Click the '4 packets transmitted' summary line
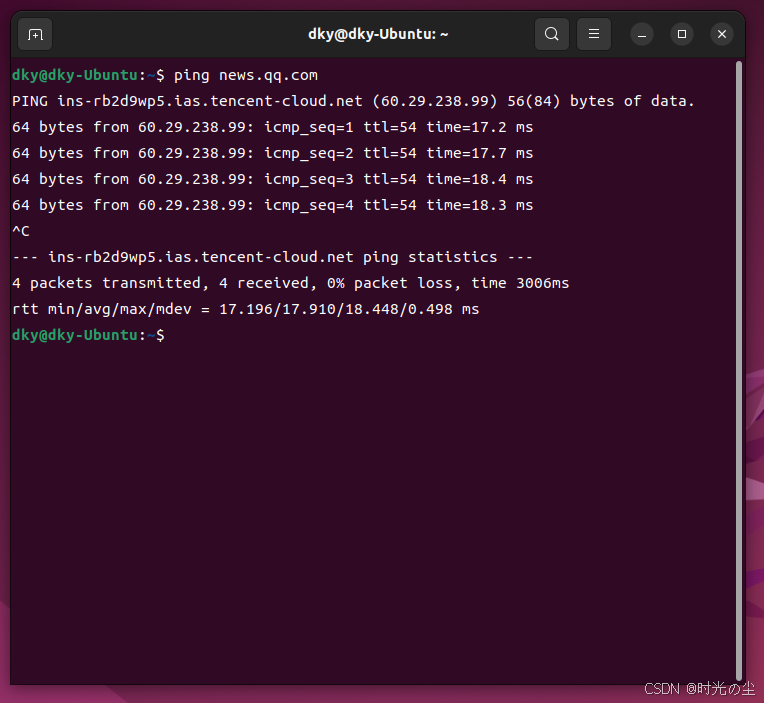 pyautogui.click(x=290, y=283)
